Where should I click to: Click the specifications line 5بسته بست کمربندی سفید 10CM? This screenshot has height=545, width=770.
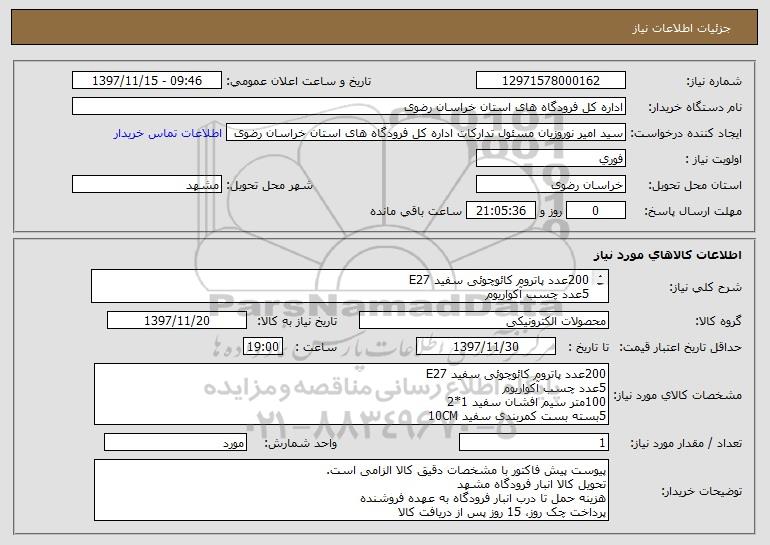pos(517,416)
